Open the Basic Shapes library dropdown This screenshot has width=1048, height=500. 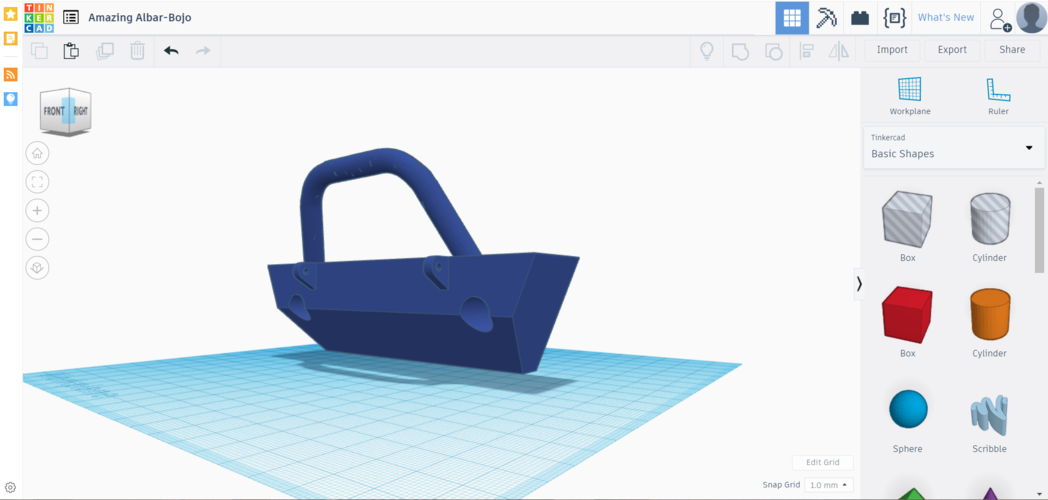[954, 147]
